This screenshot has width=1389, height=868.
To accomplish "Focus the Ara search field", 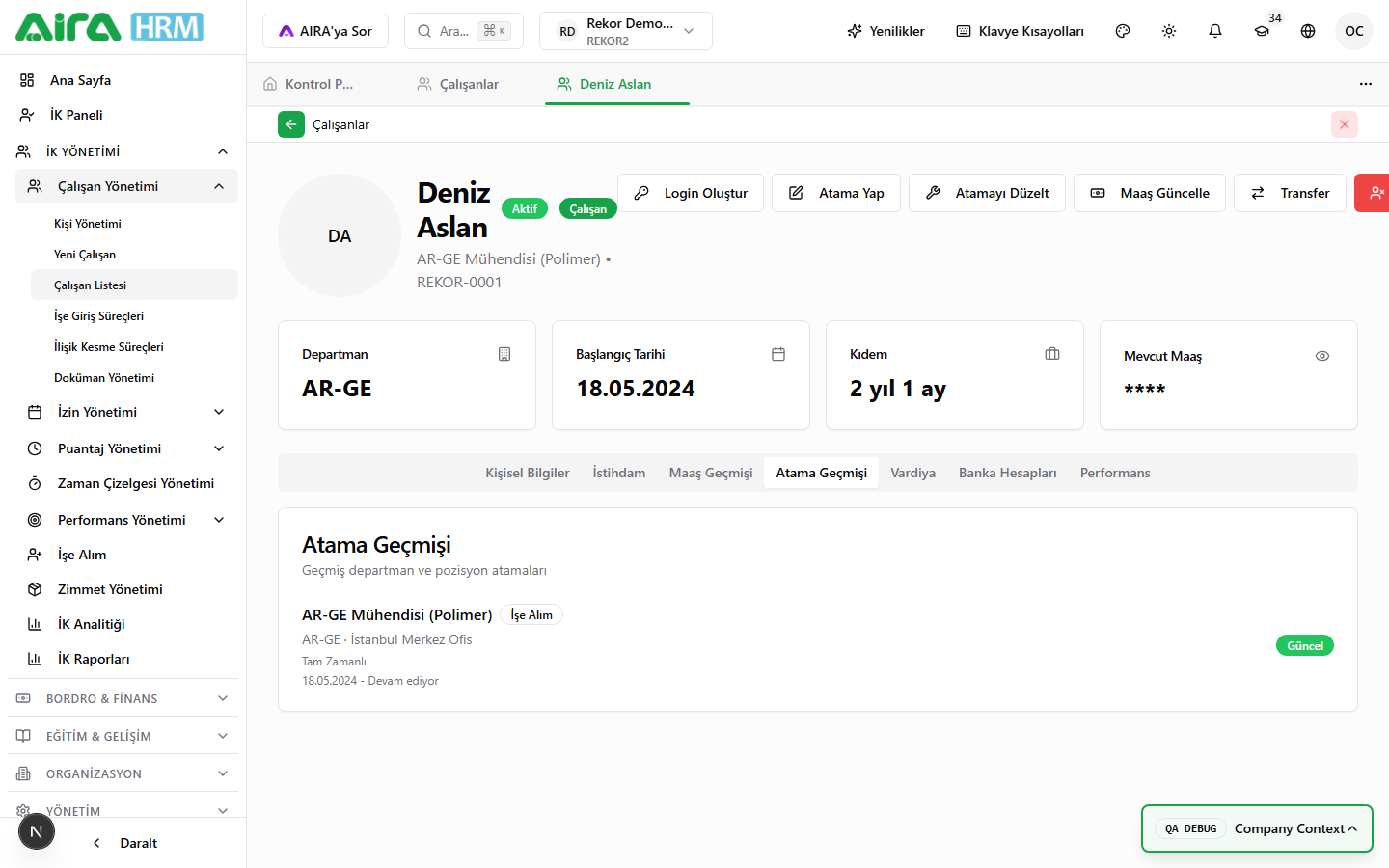I will click(x=464, y=31).
